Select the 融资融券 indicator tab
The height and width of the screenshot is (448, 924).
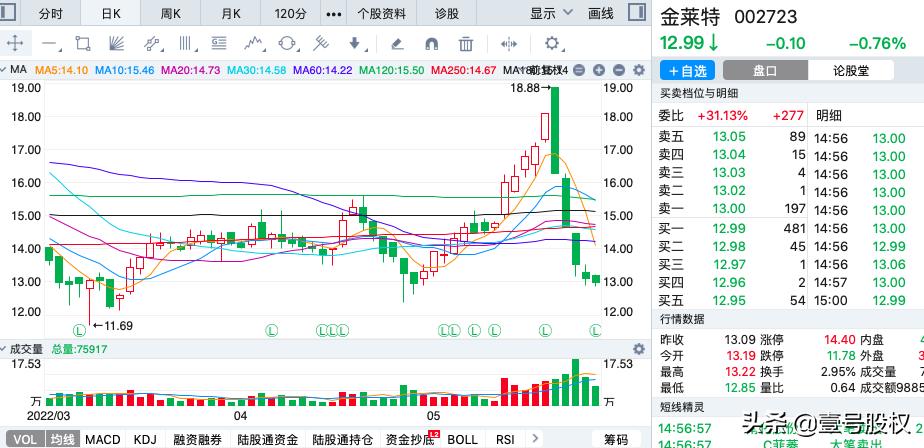point(197,439)
